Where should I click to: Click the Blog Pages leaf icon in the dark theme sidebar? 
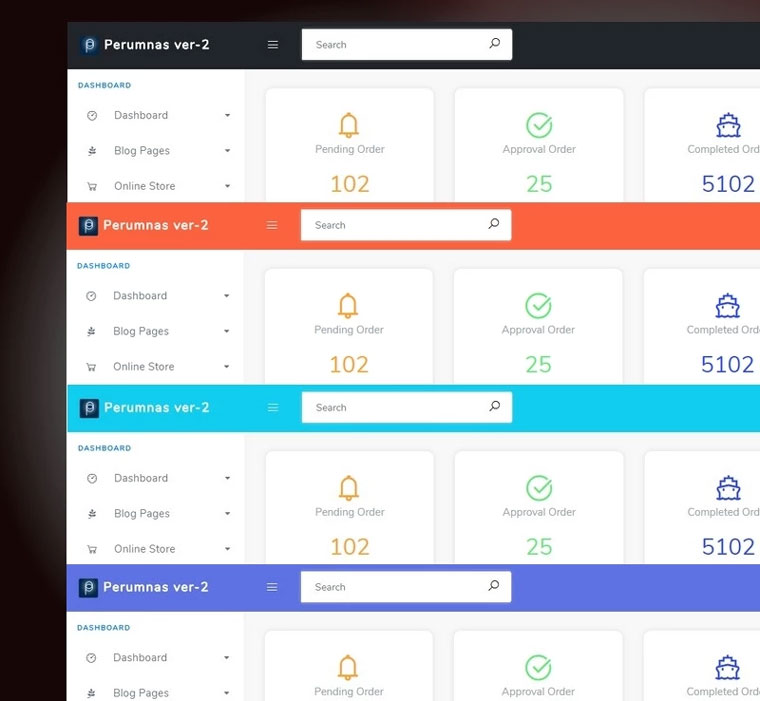coord(92,151)
